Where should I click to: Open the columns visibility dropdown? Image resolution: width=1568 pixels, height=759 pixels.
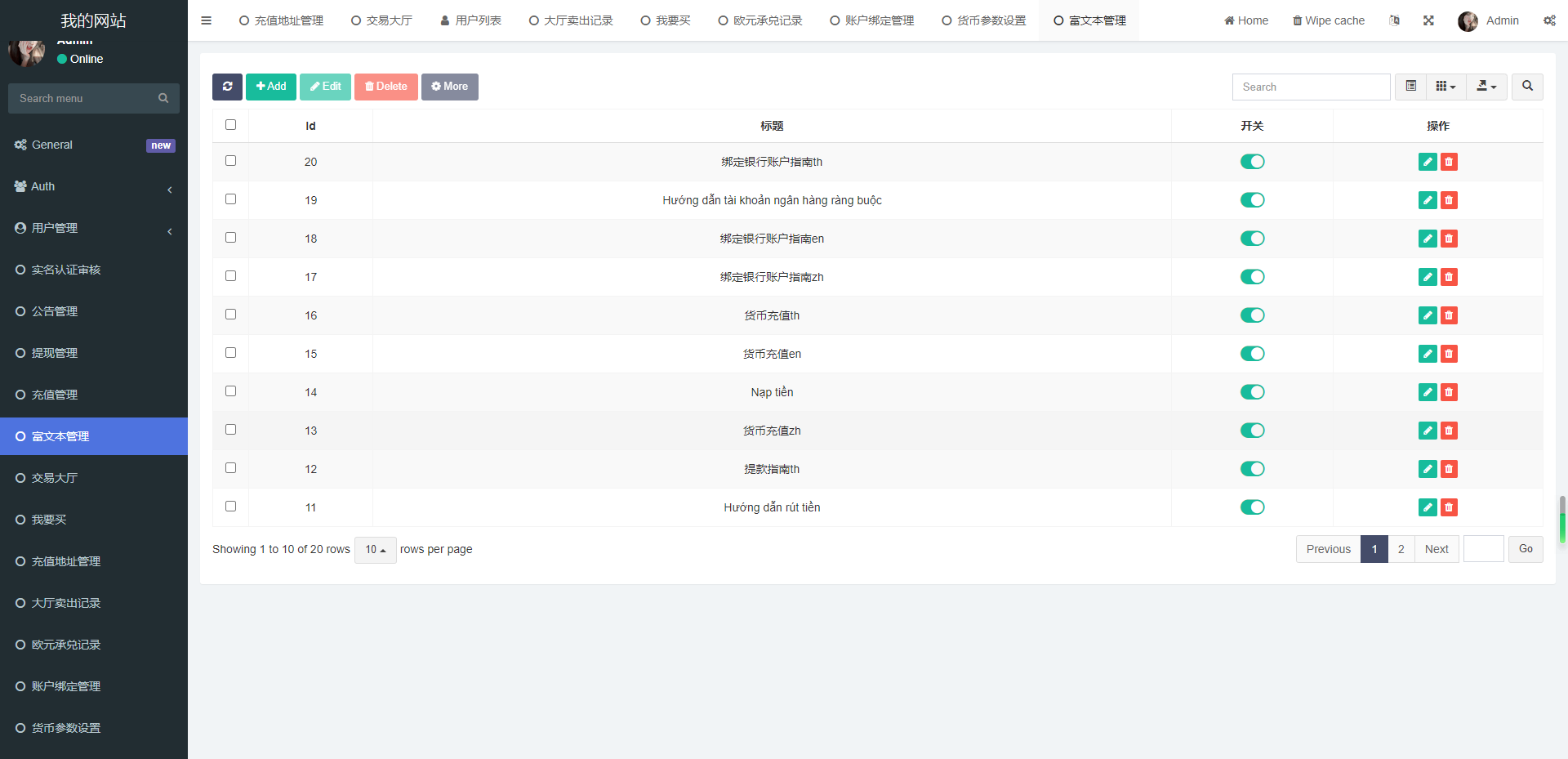point(1445,87)
